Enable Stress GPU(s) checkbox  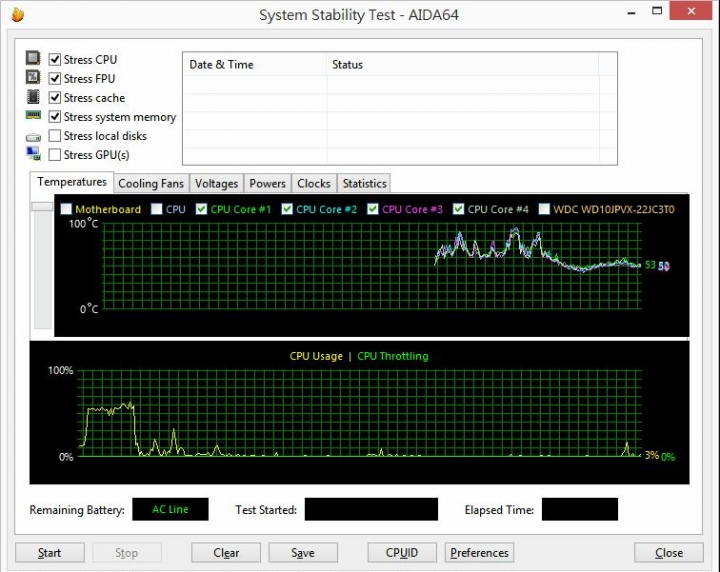[x=55, y=155]
